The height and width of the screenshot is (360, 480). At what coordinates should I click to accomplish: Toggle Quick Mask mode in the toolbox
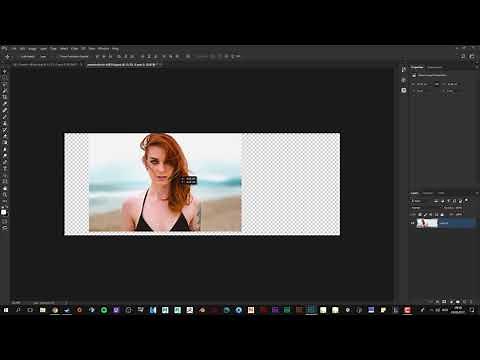coord(5,221)
